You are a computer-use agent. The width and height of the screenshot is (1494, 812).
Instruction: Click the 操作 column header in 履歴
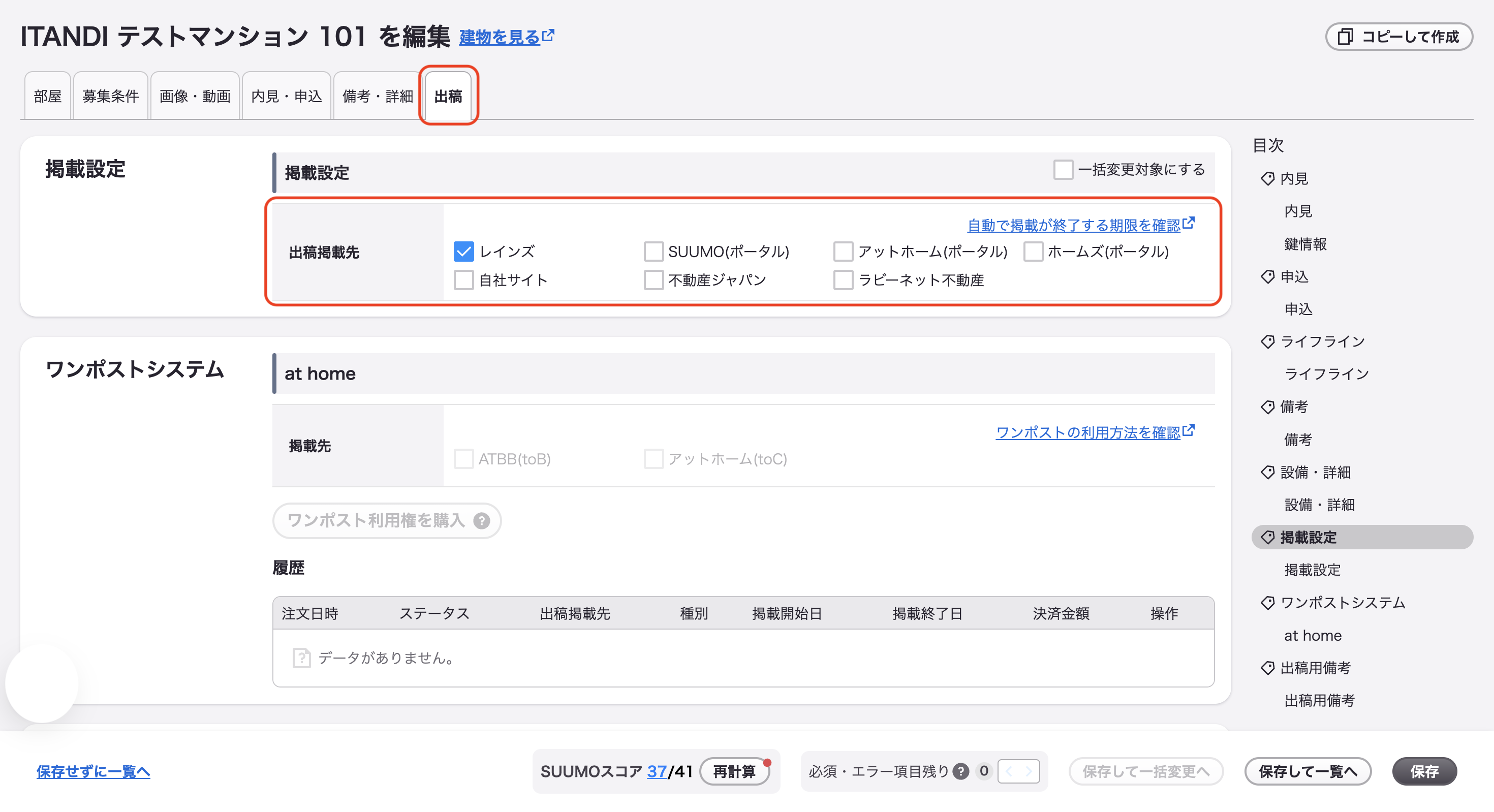(1164, 614)
